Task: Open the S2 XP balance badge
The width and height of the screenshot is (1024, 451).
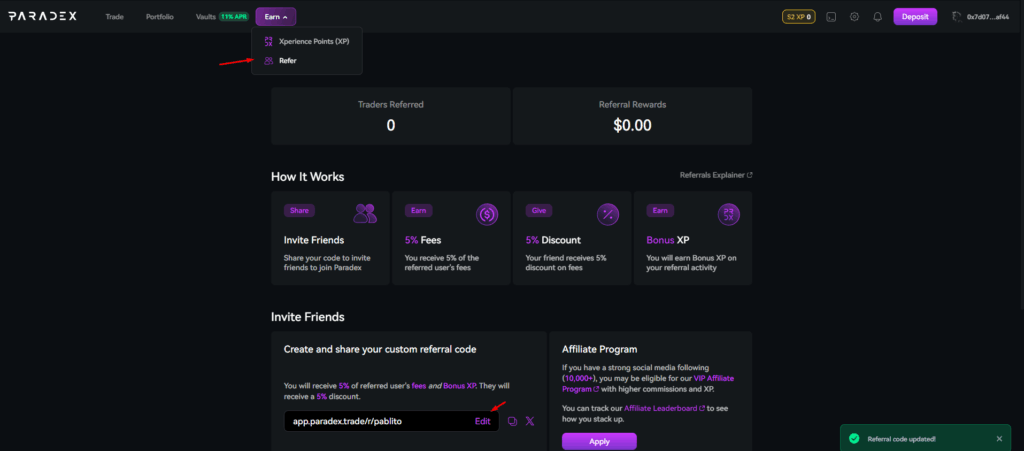Action: click(x=799, y=17)
